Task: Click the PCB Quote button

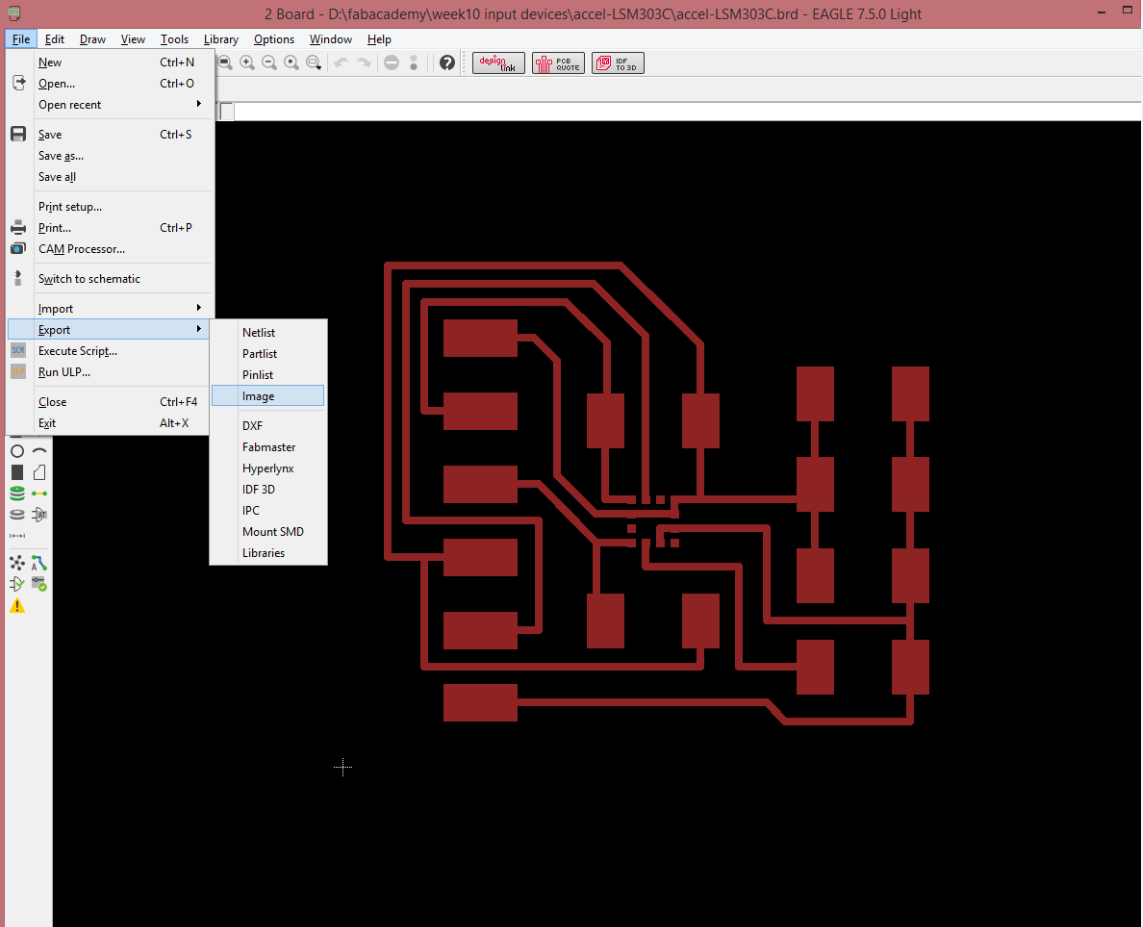Action: tap(558, 63)
